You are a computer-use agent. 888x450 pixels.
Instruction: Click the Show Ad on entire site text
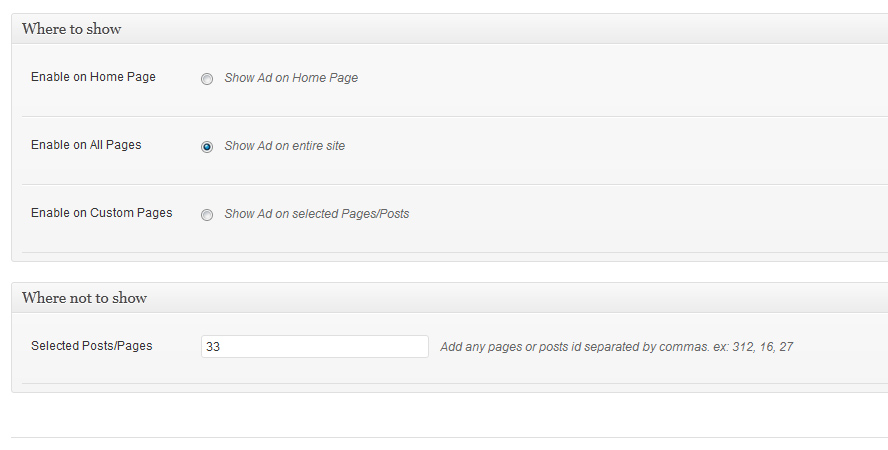pos(284,146)
